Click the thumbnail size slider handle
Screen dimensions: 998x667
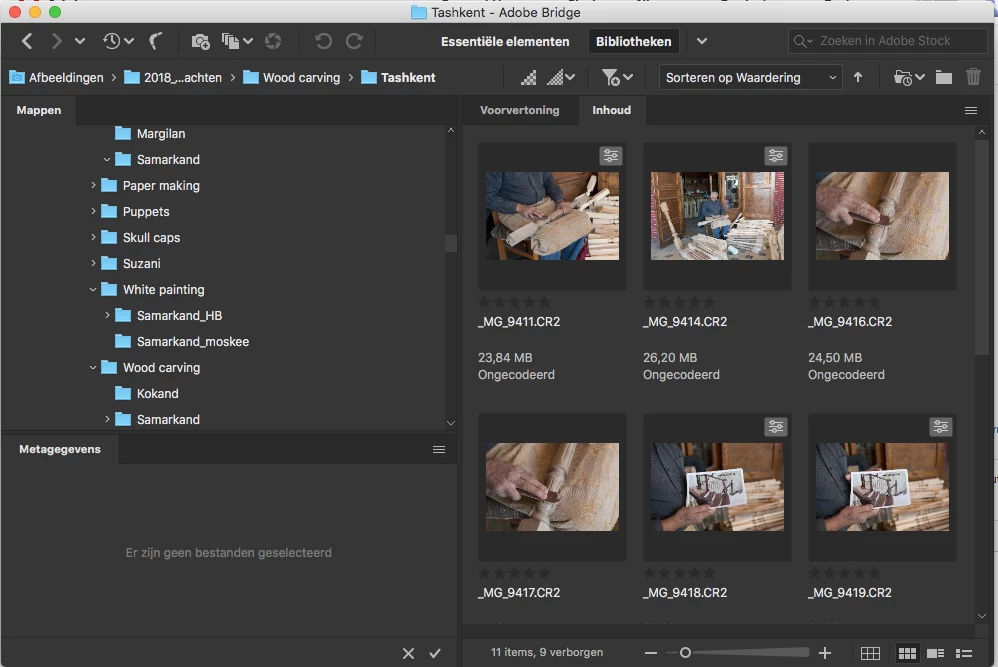click(x=685, y=652)
